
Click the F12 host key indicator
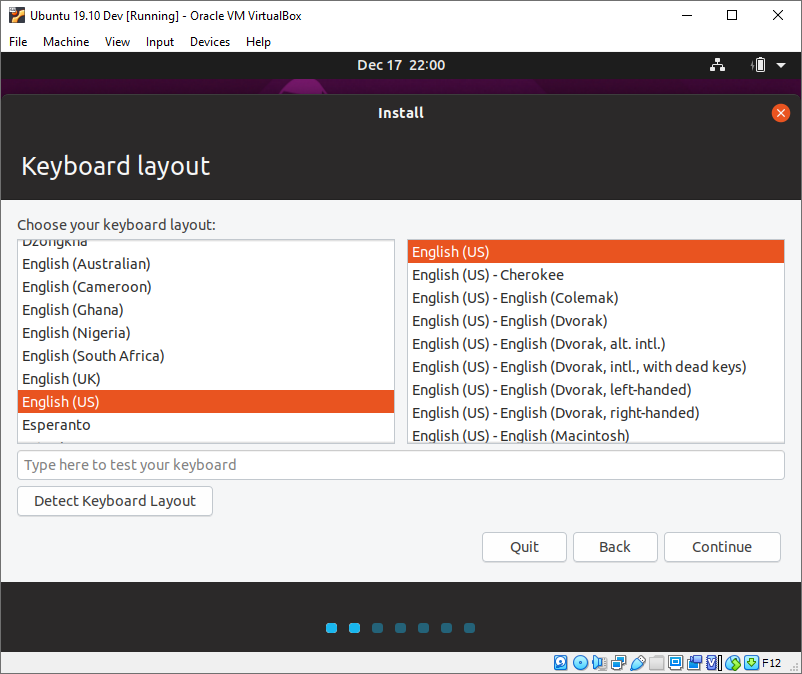(x=772, y=663)
